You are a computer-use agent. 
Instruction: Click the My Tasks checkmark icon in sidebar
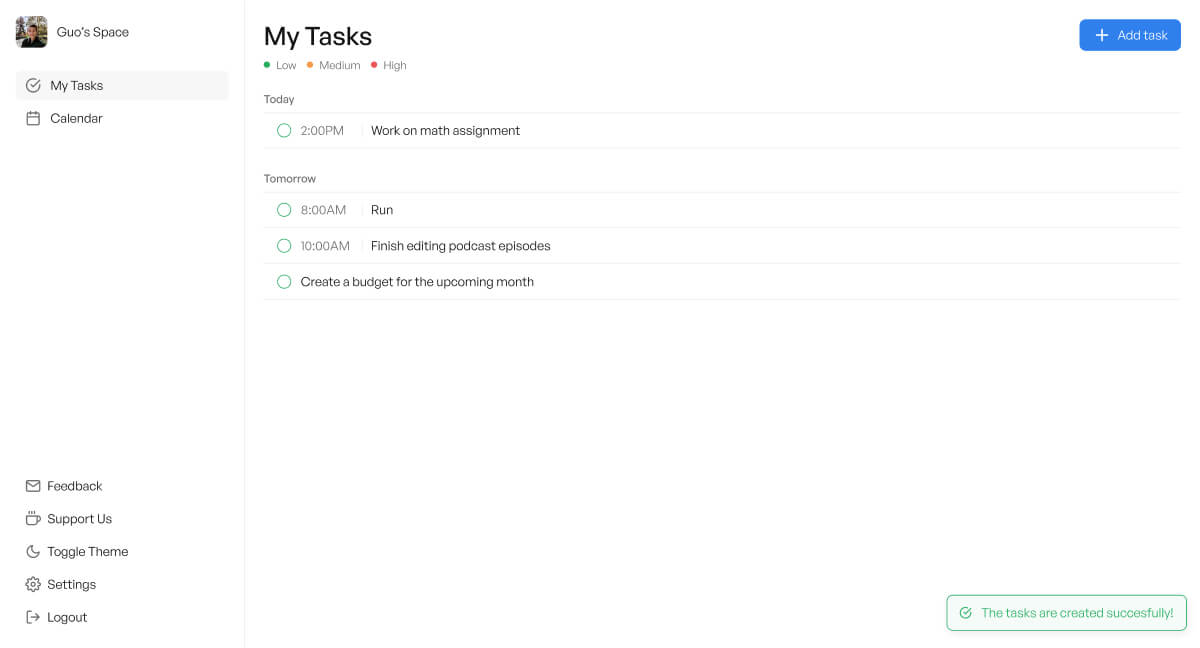click(x=33, y=85)
